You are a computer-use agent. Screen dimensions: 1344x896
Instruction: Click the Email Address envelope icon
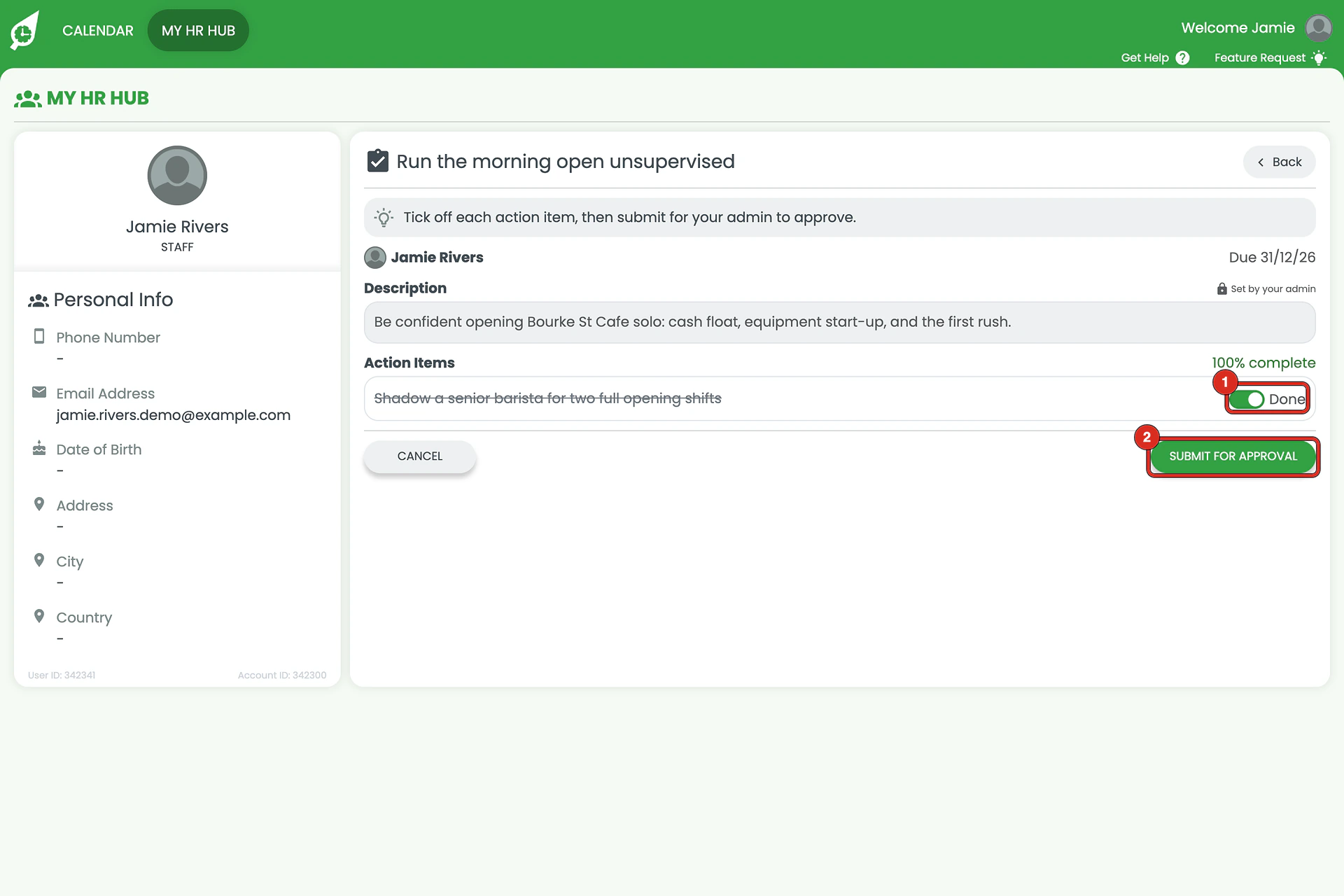click(39, 392)
